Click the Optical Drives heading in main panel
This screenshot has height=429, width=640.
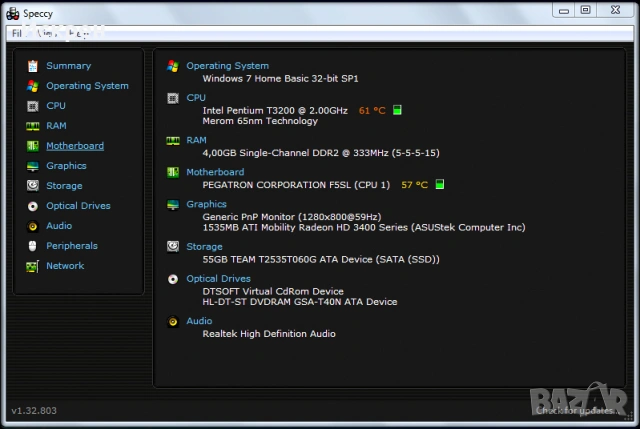click(219, 278)
